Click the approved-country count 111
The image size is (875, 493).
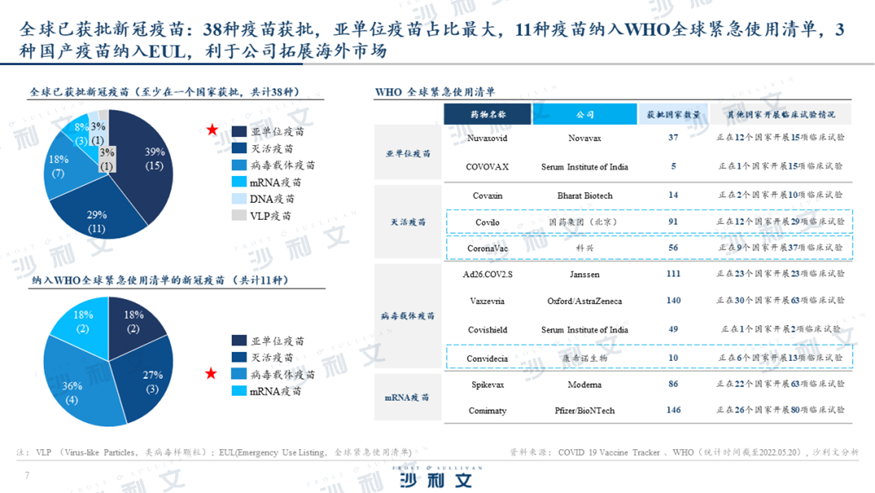[673, 274]
